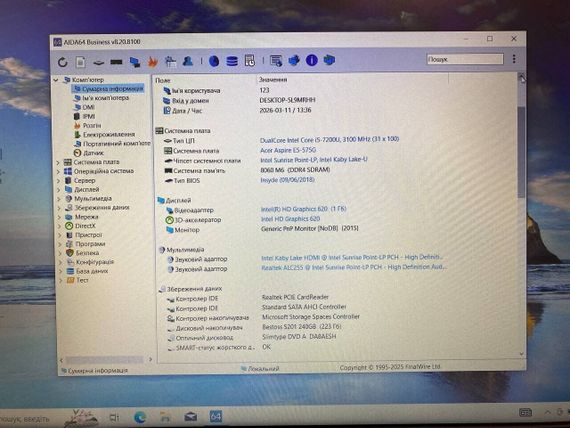The height and width of the screenshot is (428, 570).
Task: Open the Report document icon in toolbar
Action: [81, 62]
